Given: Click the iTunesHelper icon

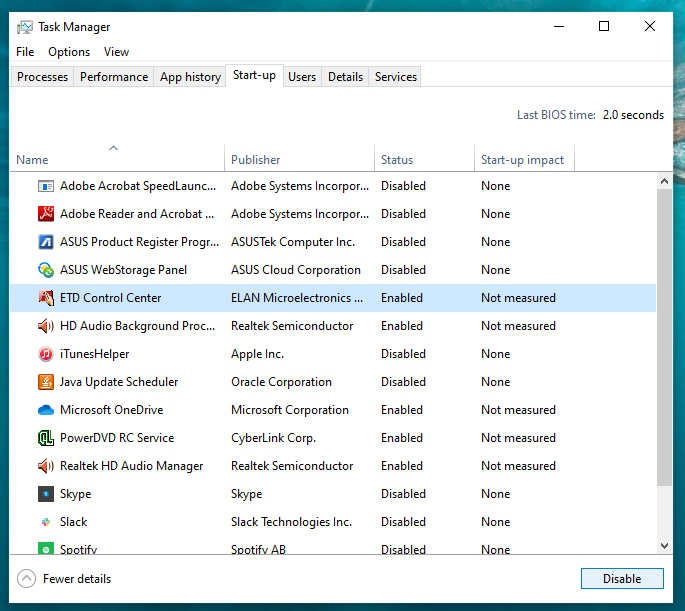Looking at the screenshot, I should (46, 354).
